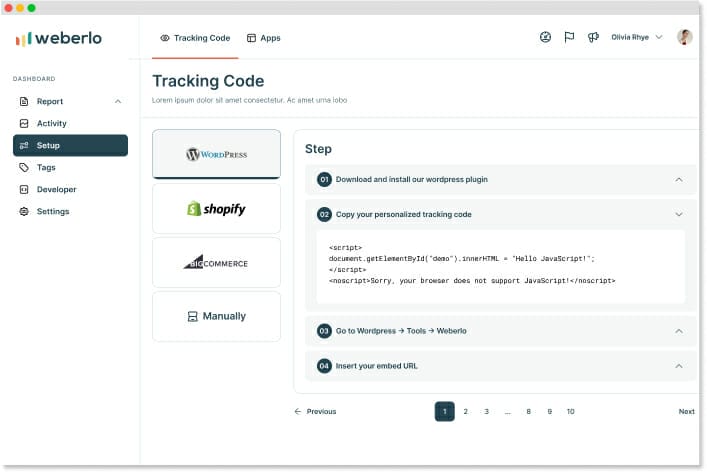Expand step 01 Download and install plugin
This screenshot has height=473, width=707.
501,179
